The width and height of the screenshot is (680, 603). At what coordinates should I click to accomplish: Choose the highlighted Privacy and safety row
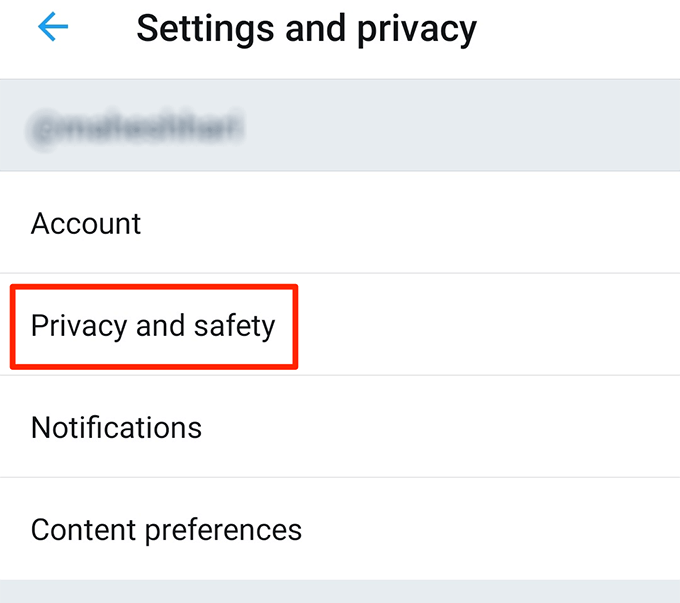coord(153,326)
